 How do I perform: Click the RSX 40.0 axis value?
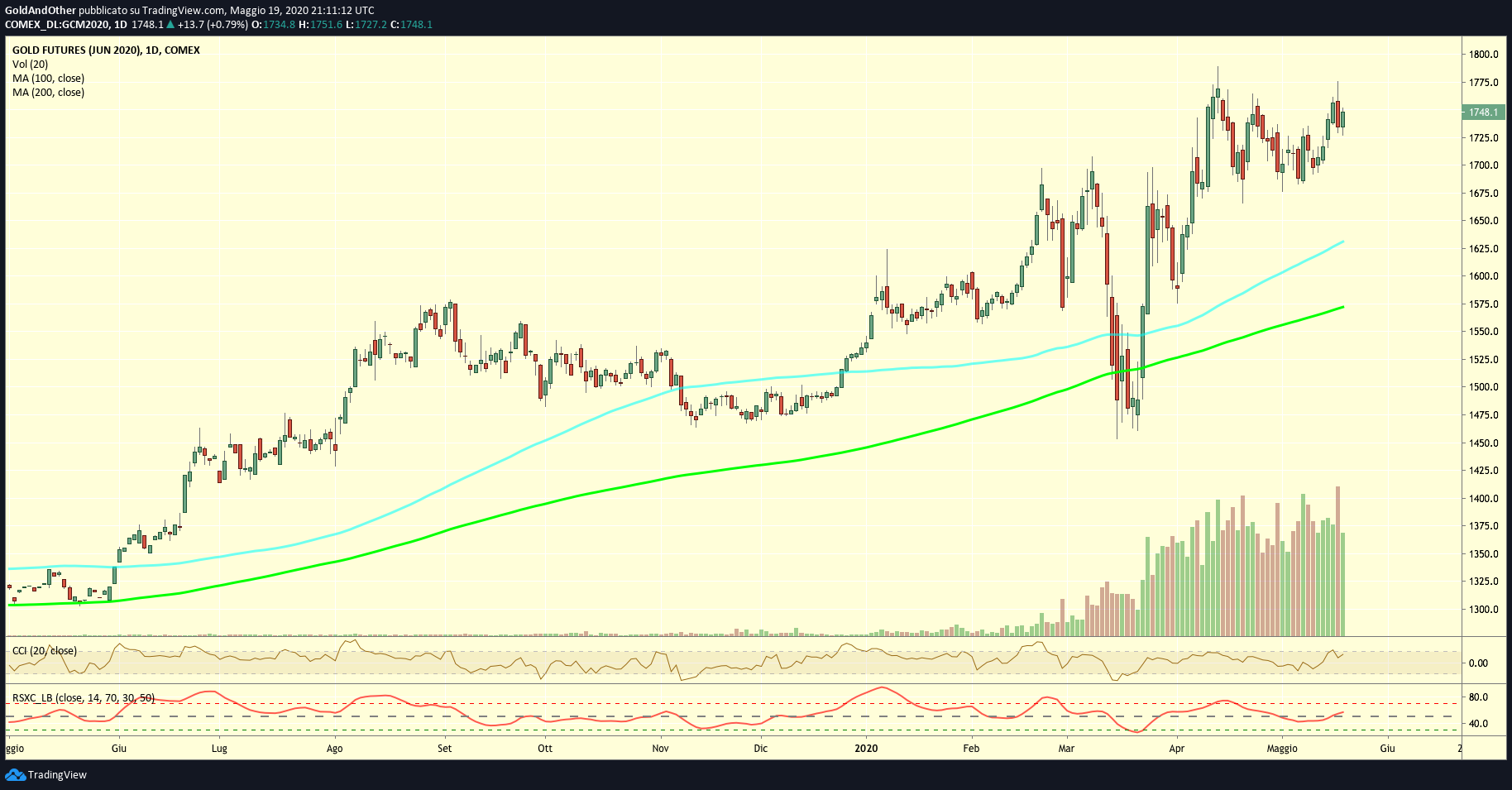click(1478, 724)
